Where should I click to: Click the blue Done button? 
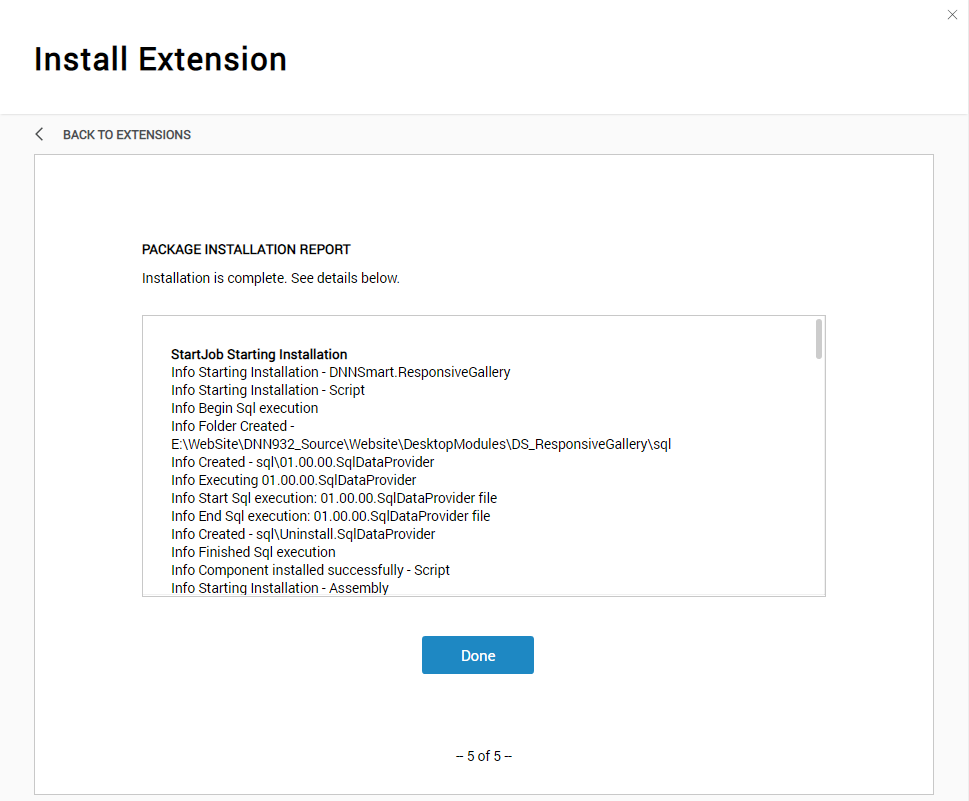[478, 655]
